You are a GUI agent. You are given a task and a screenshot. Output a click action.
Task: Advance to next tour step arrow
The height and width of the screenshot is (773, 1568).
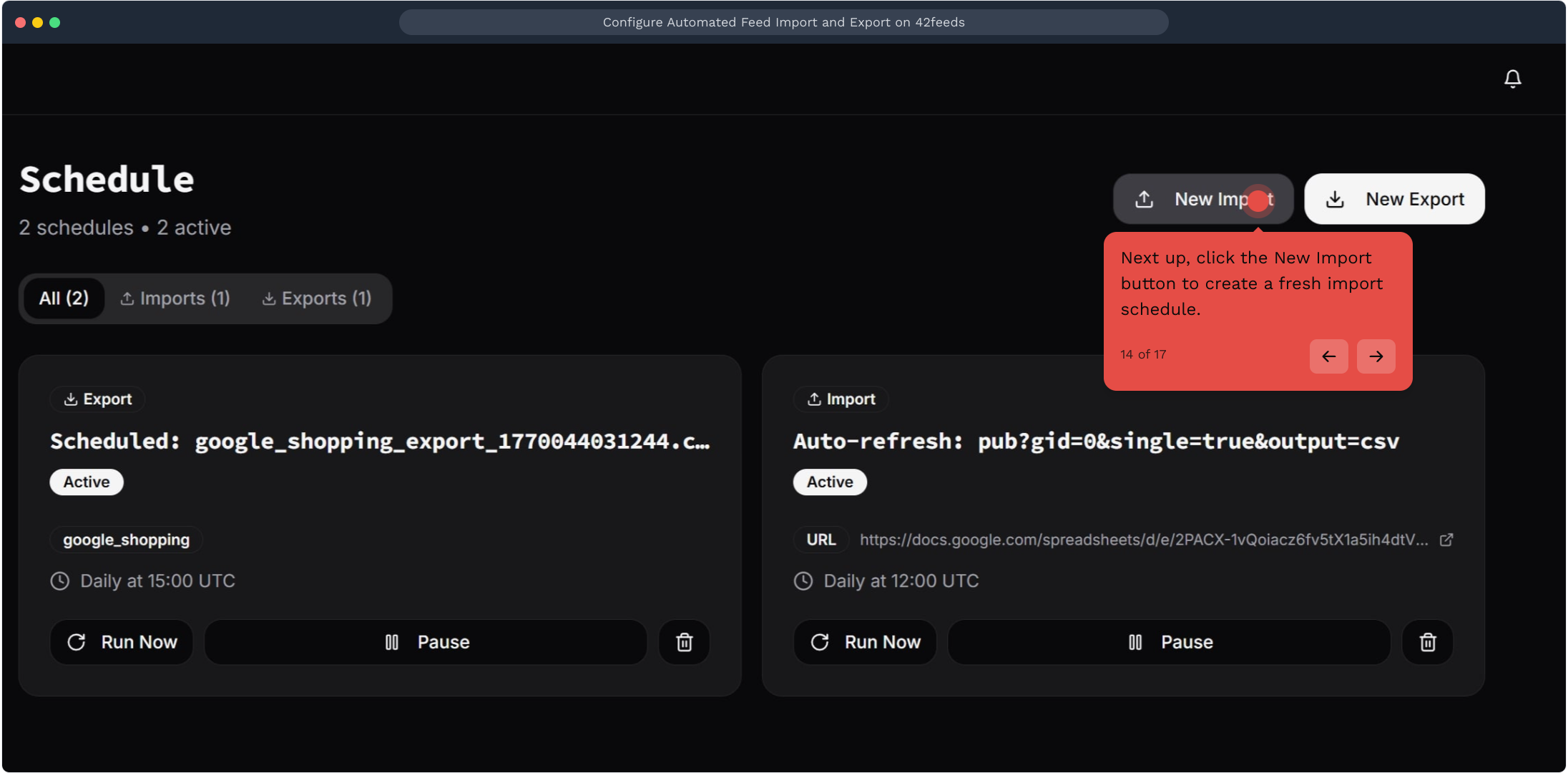[x=1376, y=356]
